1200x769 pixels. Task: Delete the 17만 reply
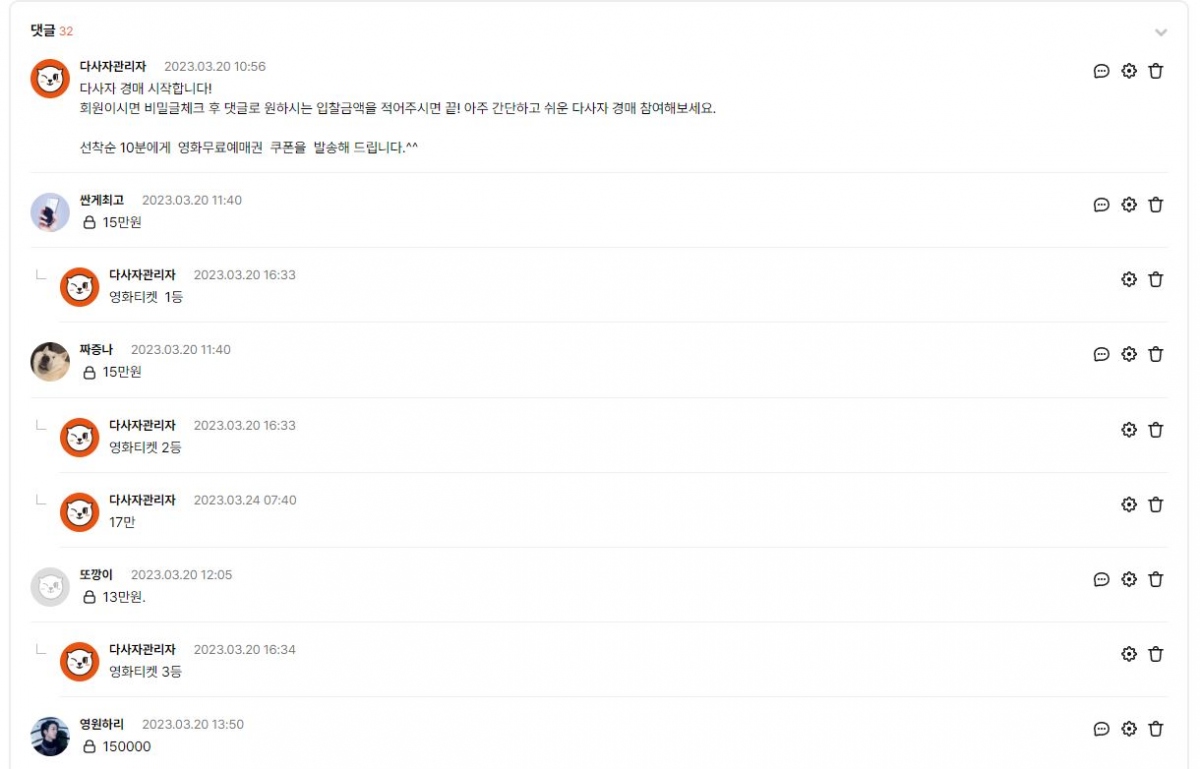coord(1156,505)
